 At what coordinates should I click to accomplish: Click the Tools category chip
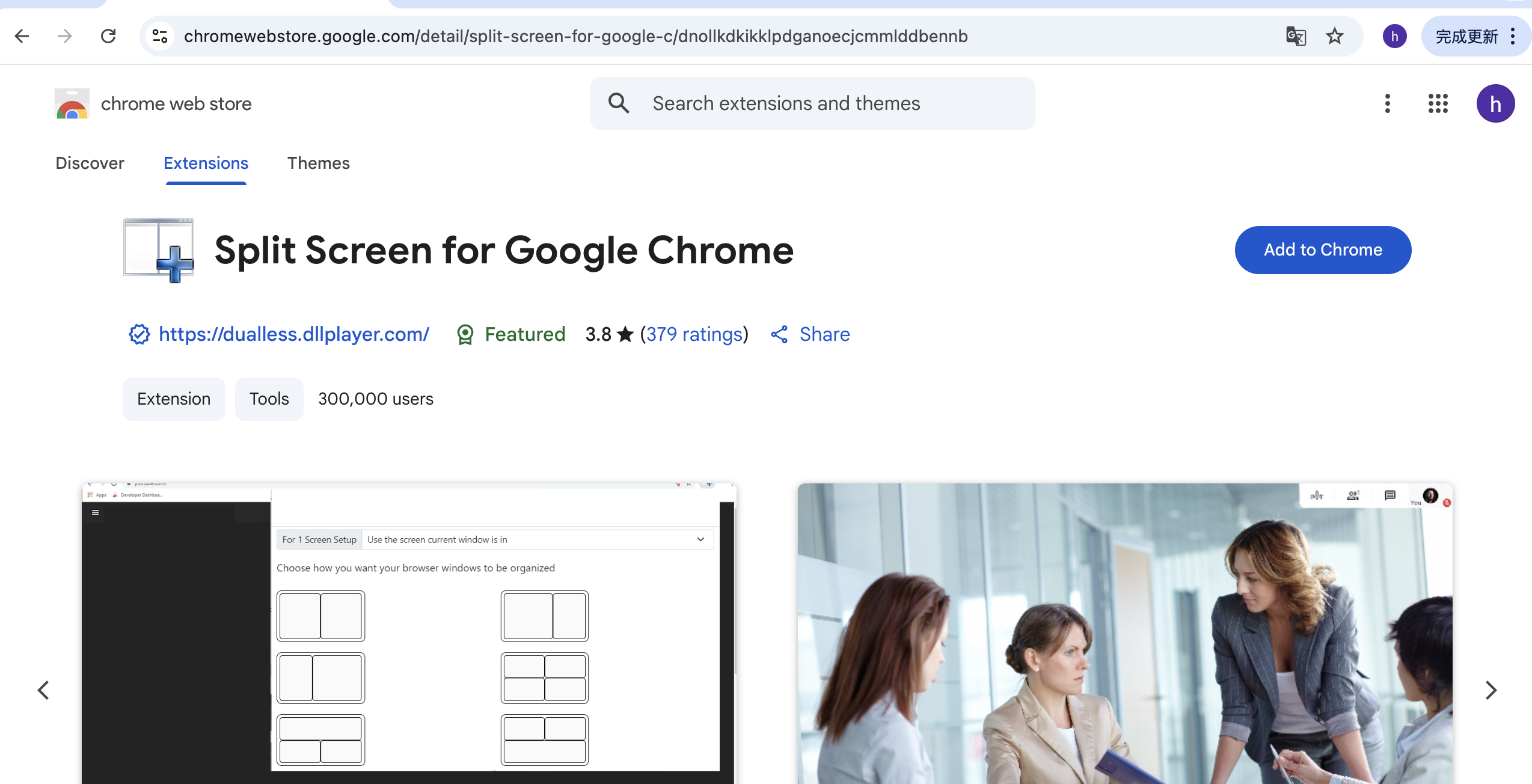coord(269,399)
